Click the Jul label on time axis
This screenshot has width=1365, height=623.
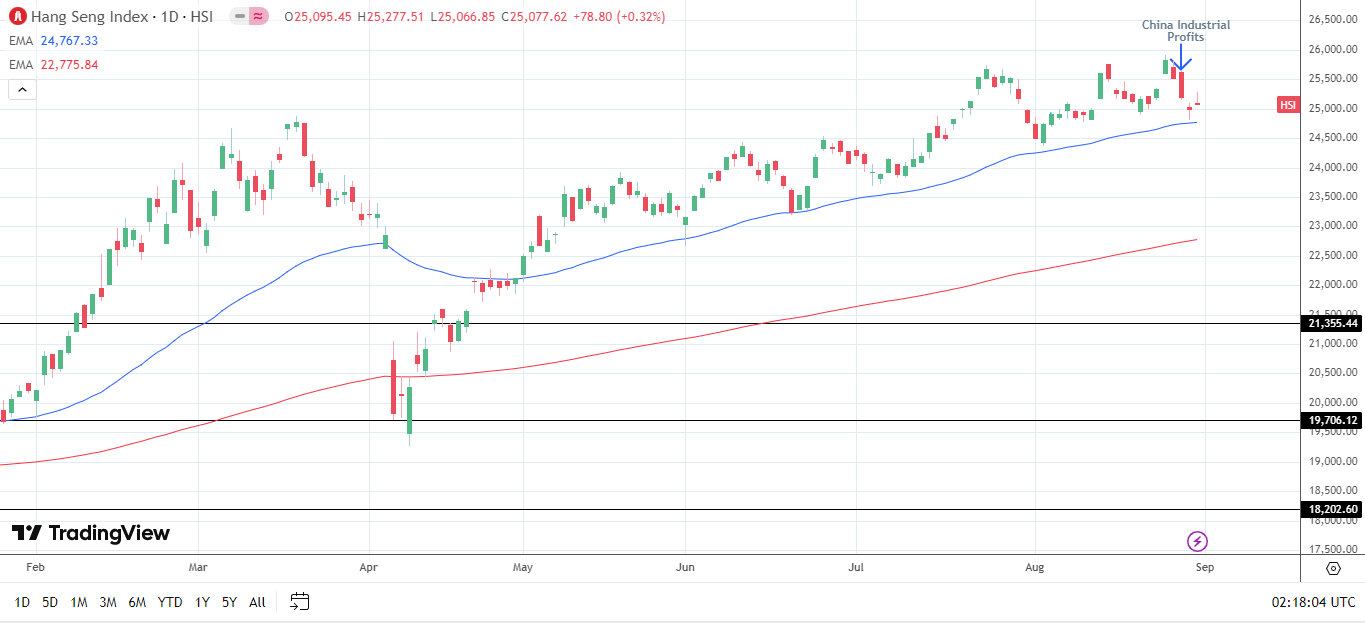pos(857,568)
